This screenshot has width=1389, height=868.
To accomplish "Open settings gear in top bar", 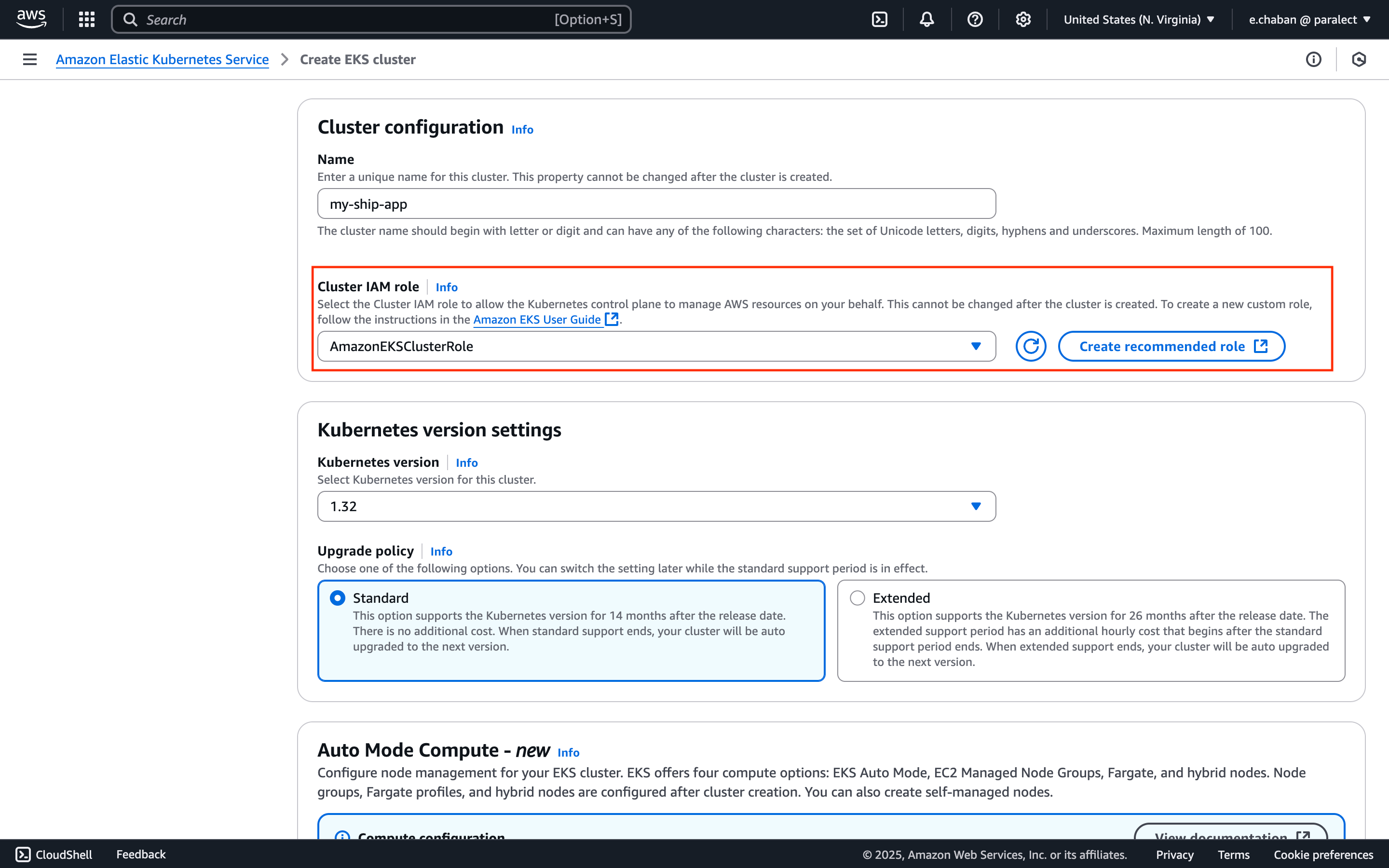I will pyautogui.click(x=1023, y=19).
